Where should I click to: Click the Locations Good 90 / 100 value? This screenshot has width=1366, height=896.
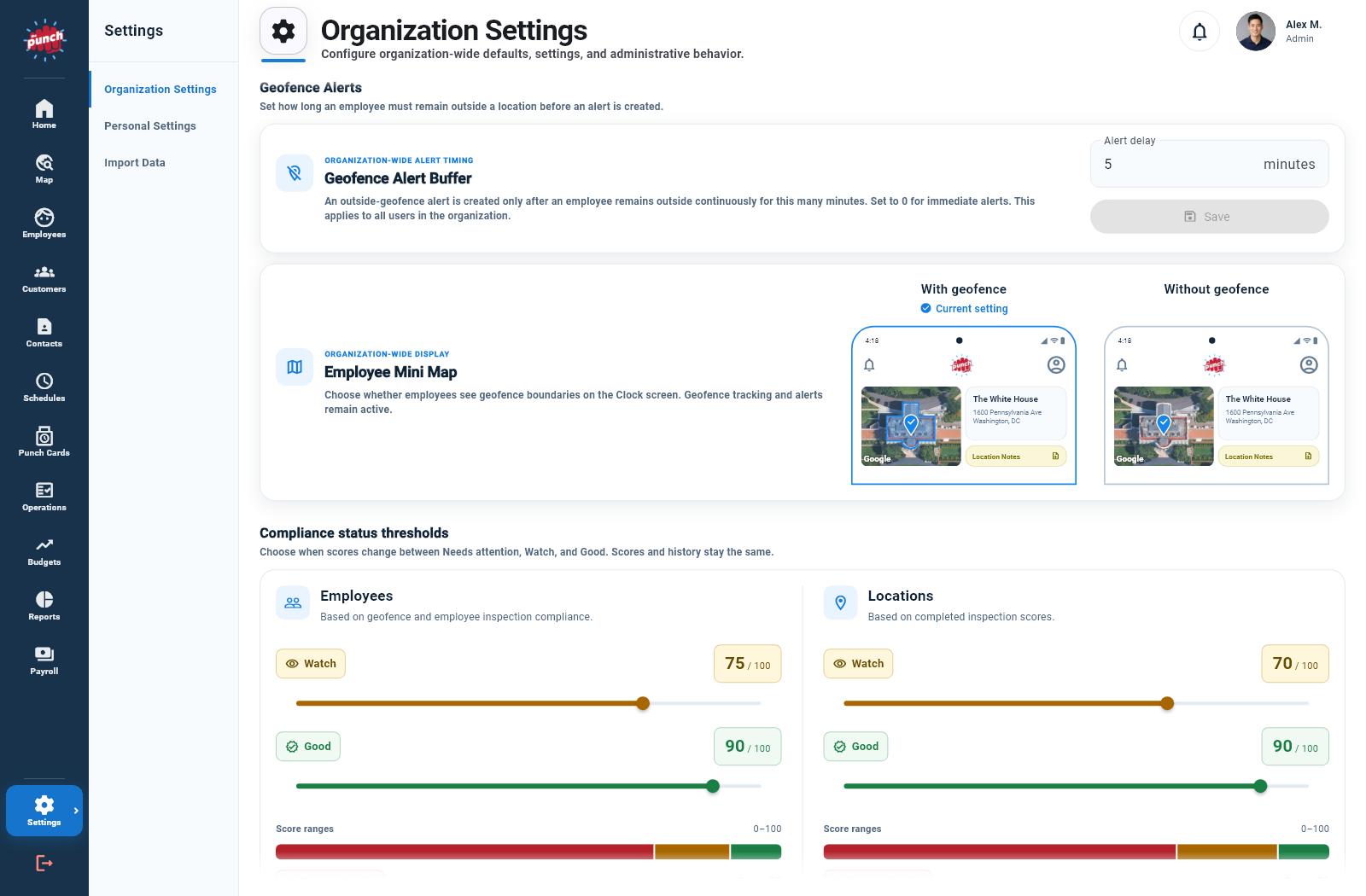[1295, 747]
